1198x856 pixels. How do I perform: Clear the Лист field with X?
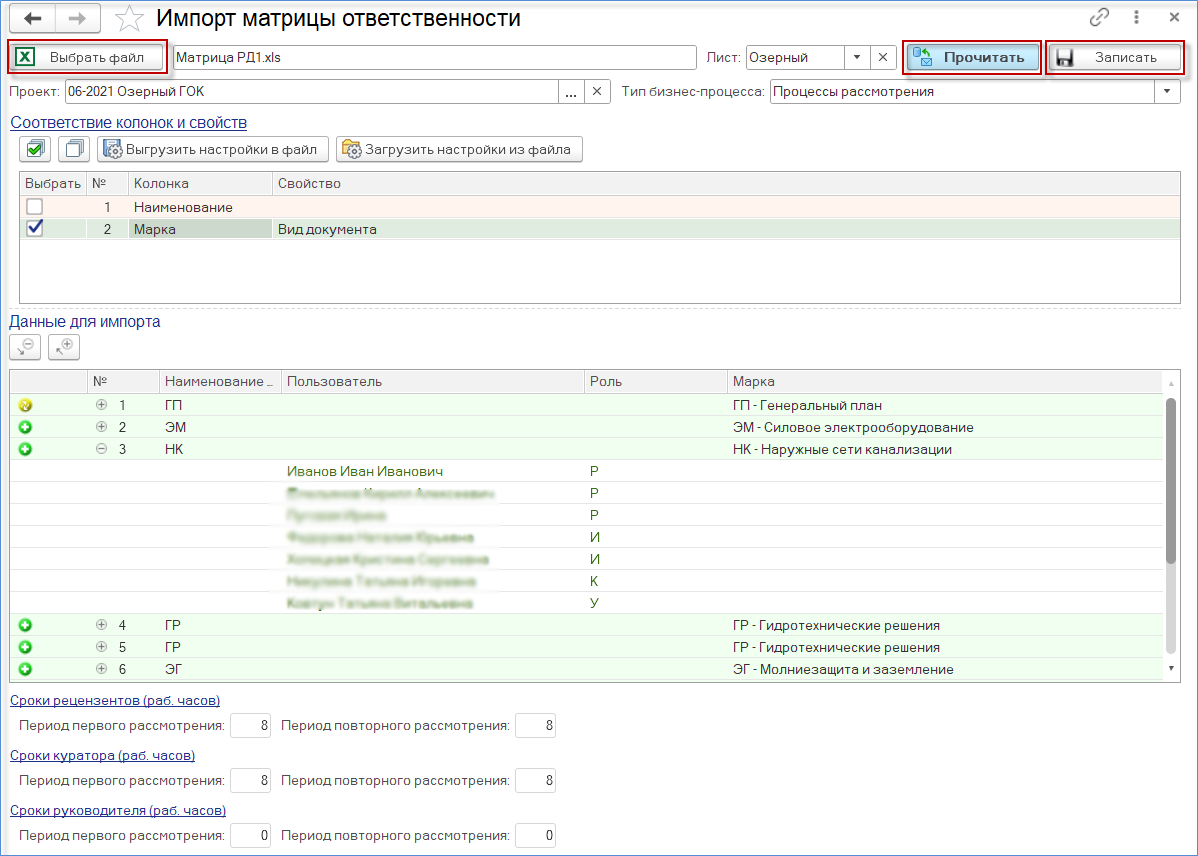883,57
